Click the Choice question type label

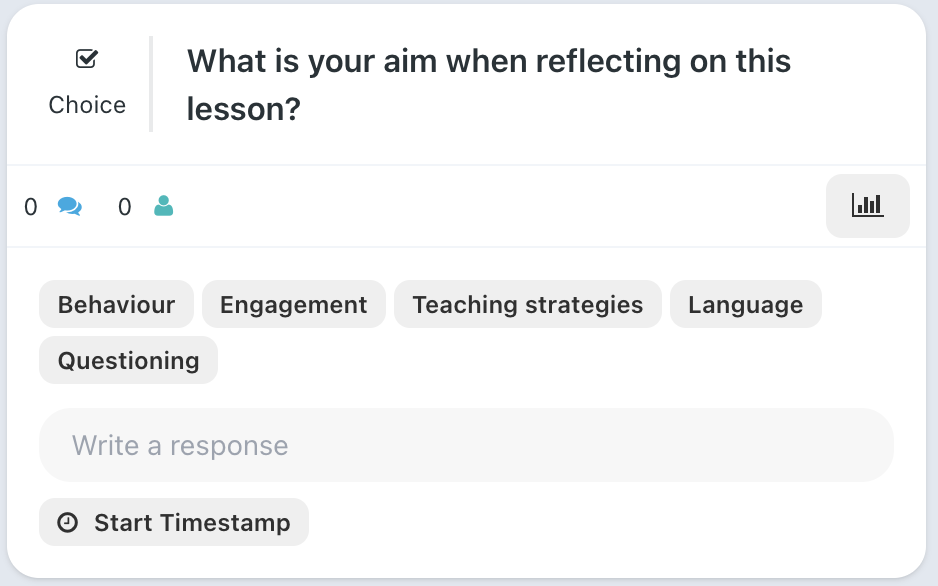click(x=87, y=105)
